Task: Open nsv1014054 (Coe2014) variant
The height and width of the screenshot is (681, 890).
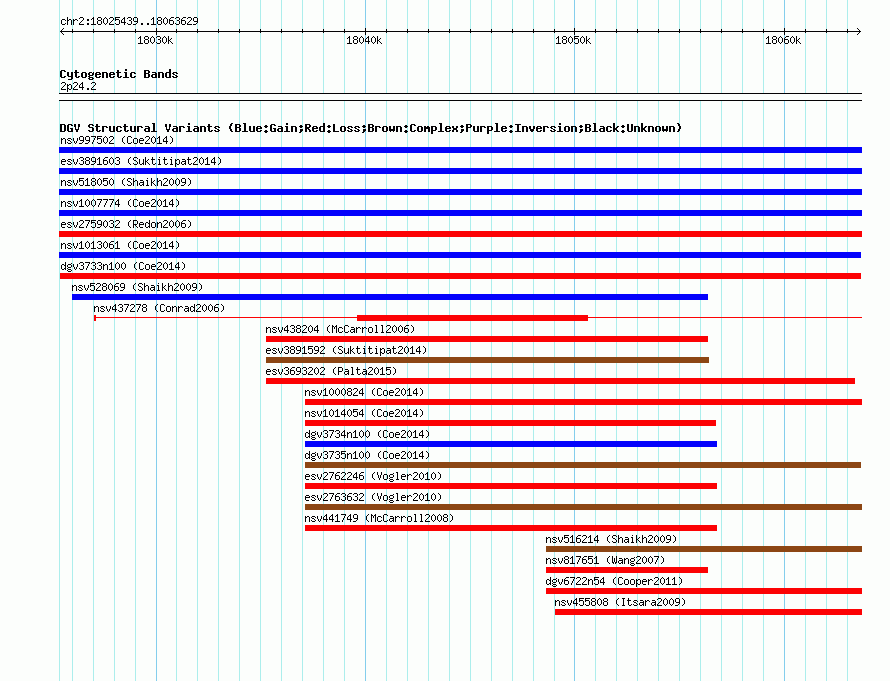Action: (x=364, y=413)
